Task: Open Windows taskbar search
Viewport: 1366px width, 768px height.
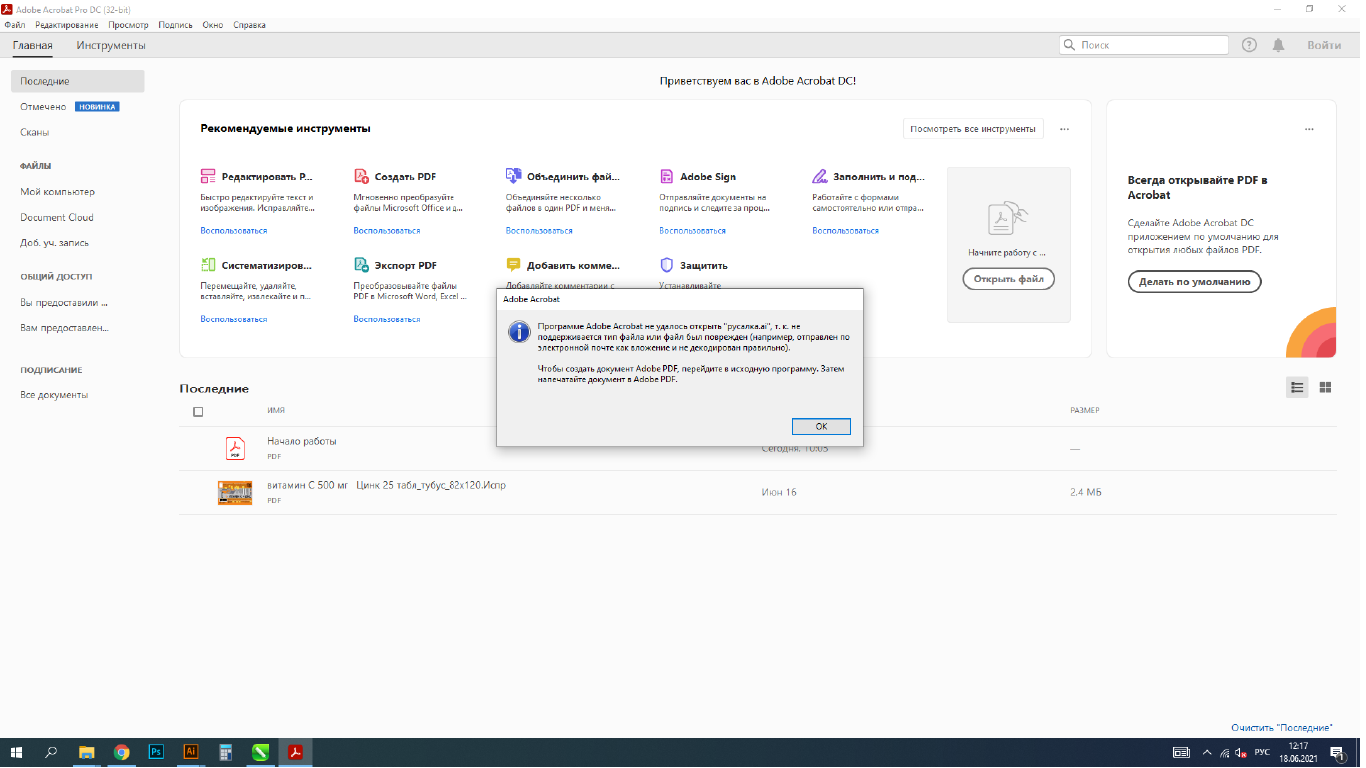Action: (51, 752)
